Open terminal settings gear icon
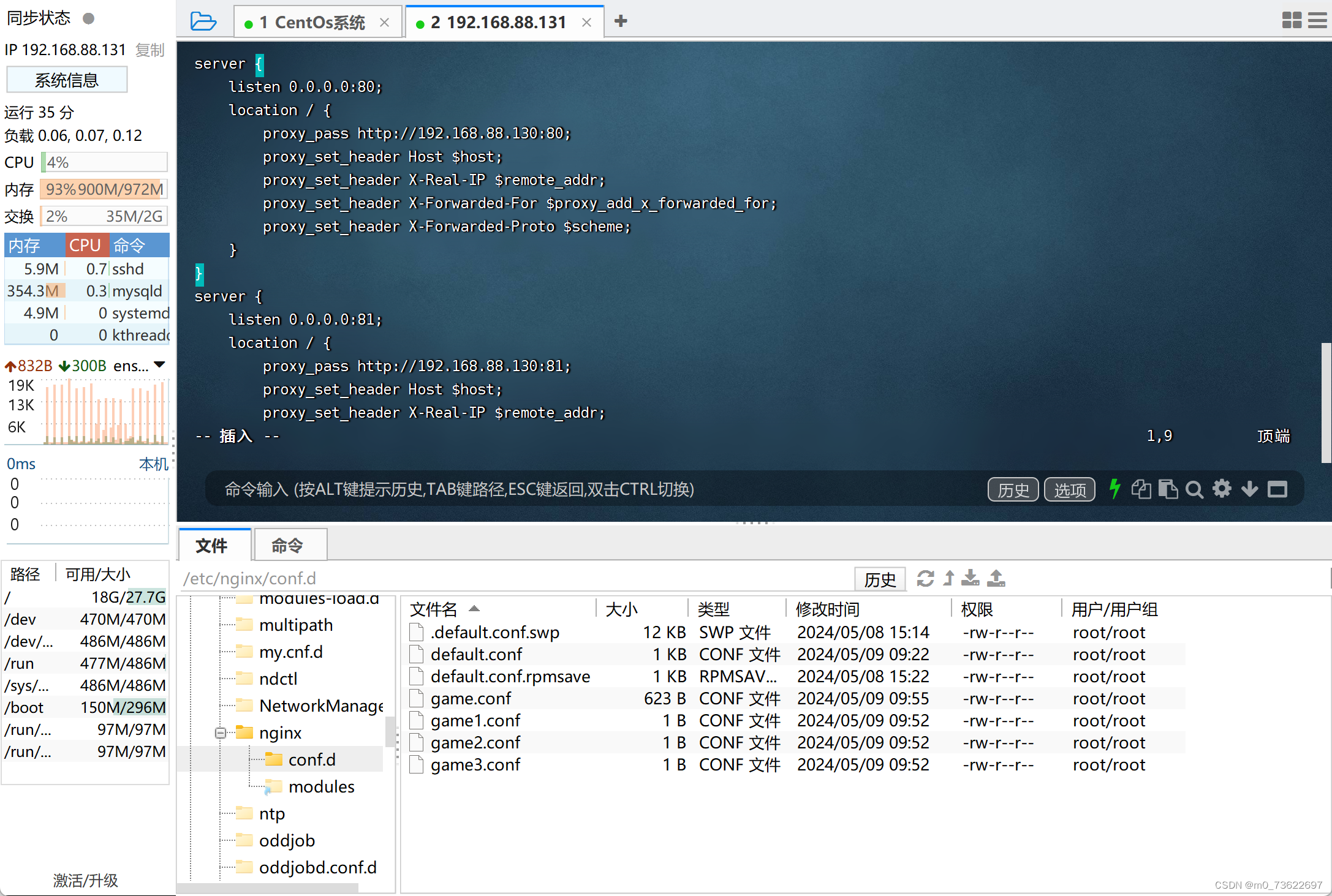This screenshot has height=896, width=1332. pyautogui.click(x=1222, y=489)
